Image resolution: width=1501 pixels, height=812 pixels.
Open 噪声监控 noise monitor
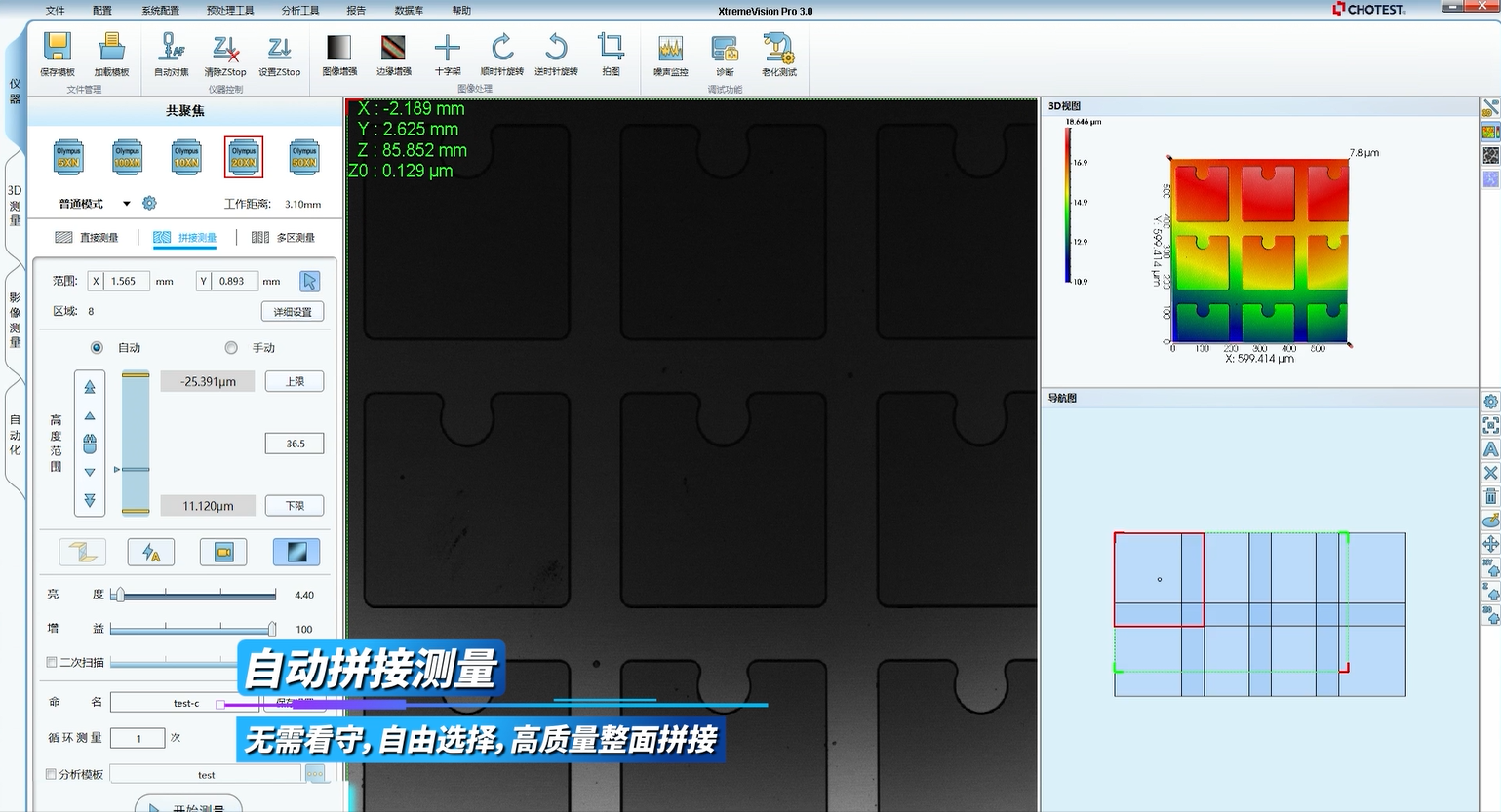pos(670,48)
